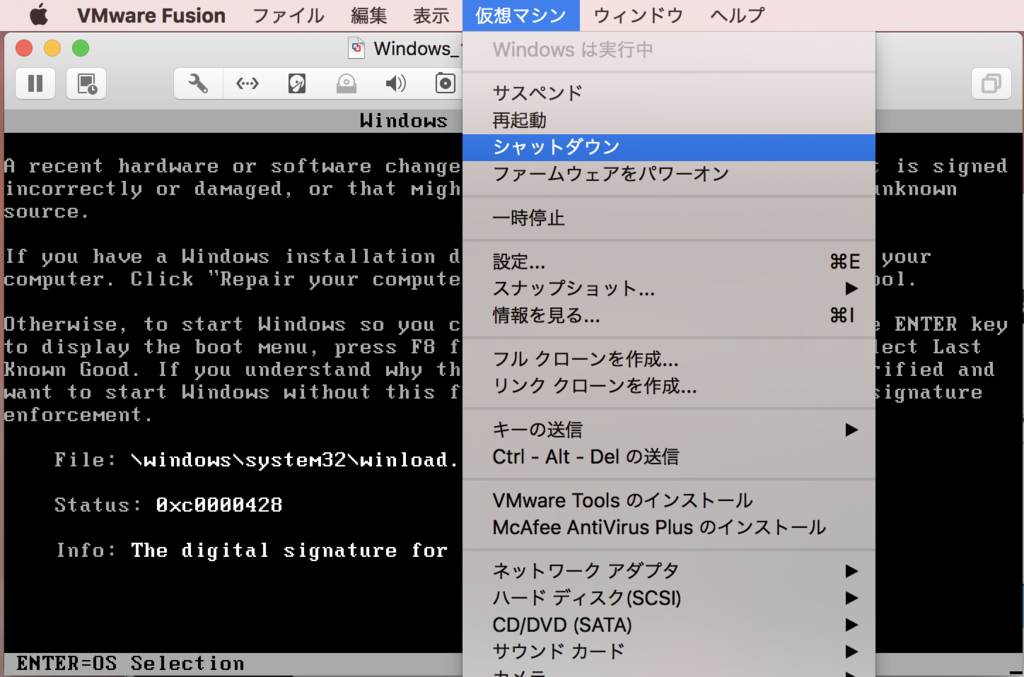1024x677 pixels.
Task: Click the hard disk toolbar icon
Action: (x=297, y=84)
